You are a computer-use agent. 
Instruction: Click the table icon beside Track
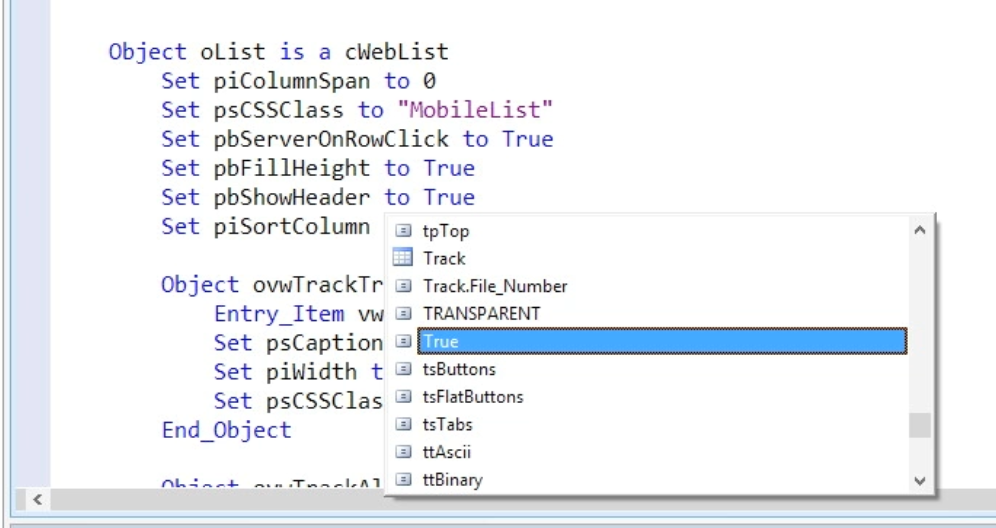click(x=403, y=258)
